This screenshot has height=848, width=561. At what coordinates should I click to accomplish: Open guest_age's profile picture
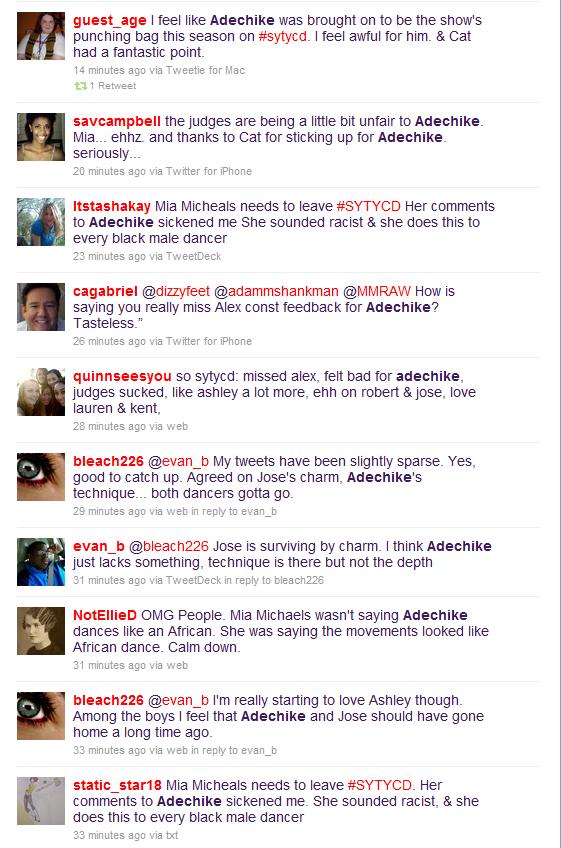(41, 36)
